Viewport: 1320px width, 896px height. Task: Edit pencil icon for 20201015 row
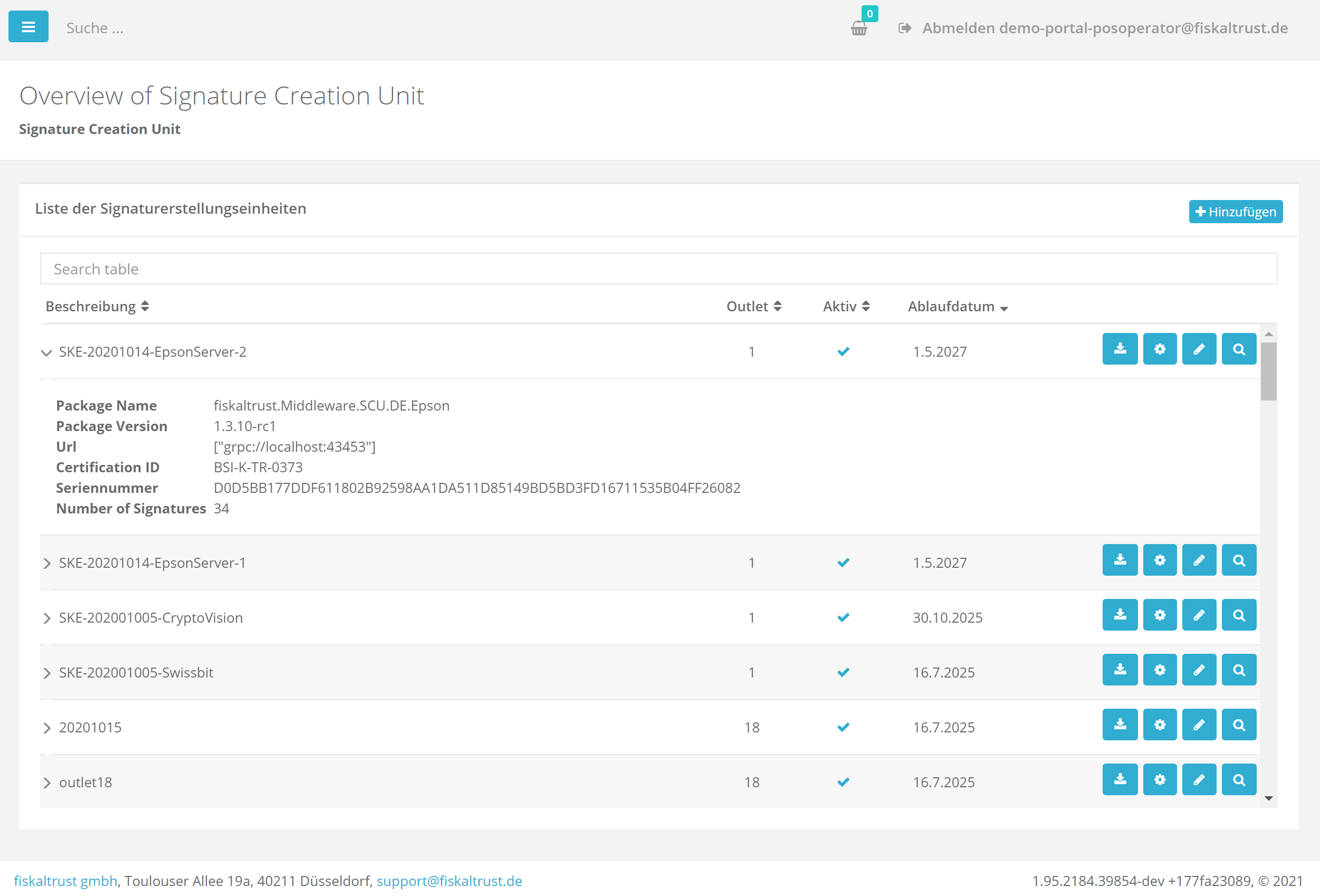(1199, 725)
